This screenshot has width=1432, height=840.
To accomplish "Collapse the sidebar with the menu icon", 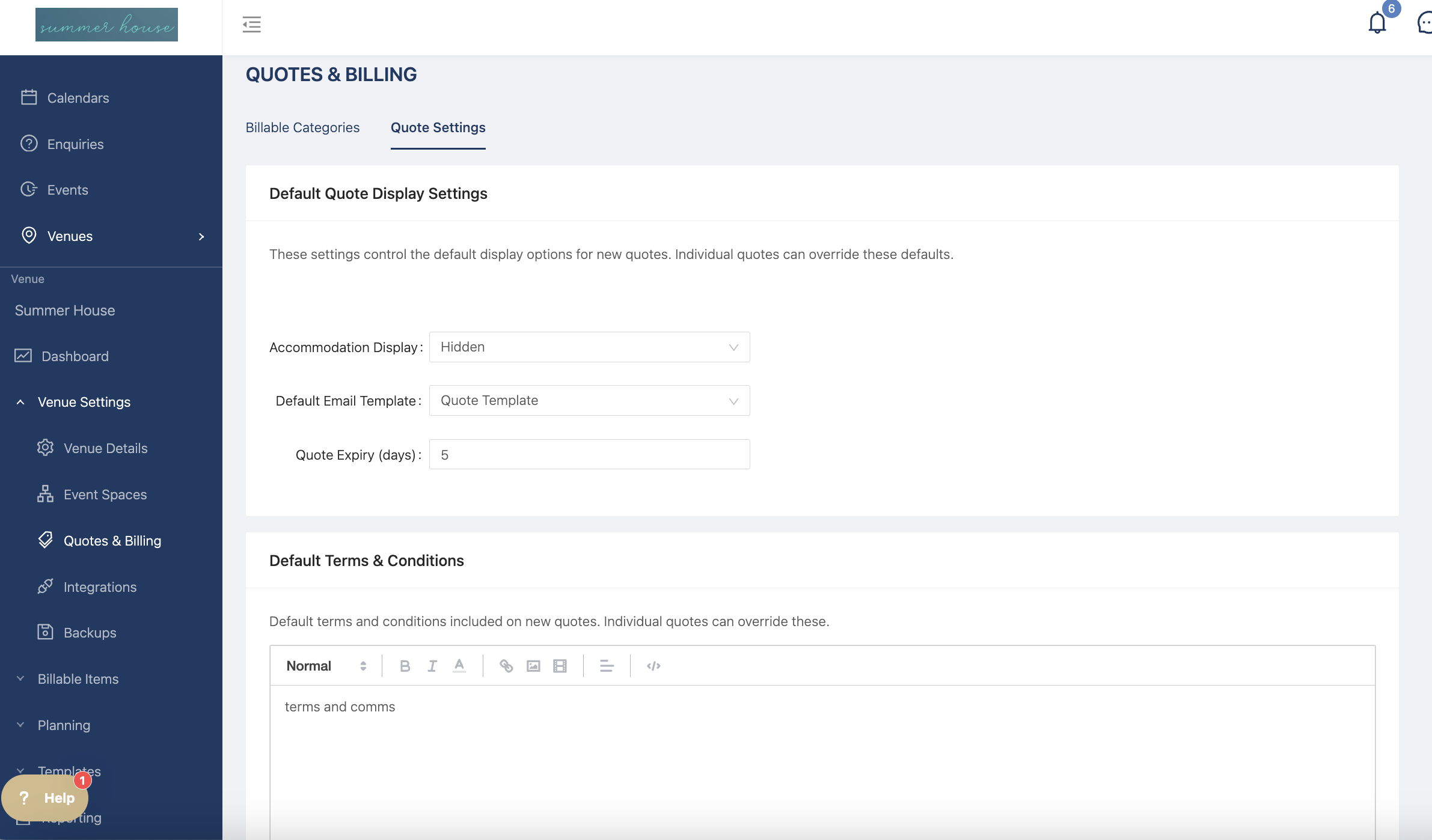I will coord(251,25).
